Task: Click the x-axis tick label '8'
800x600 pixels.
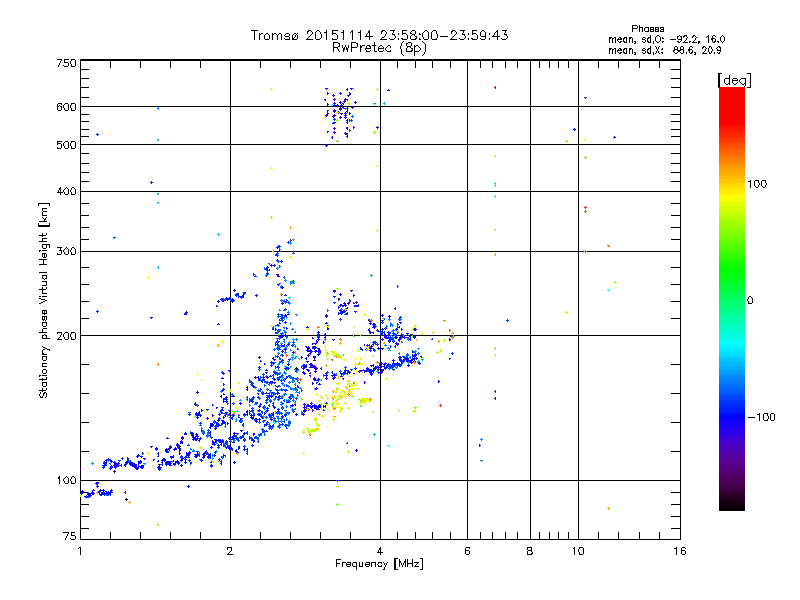Action: tap(530, 551)
